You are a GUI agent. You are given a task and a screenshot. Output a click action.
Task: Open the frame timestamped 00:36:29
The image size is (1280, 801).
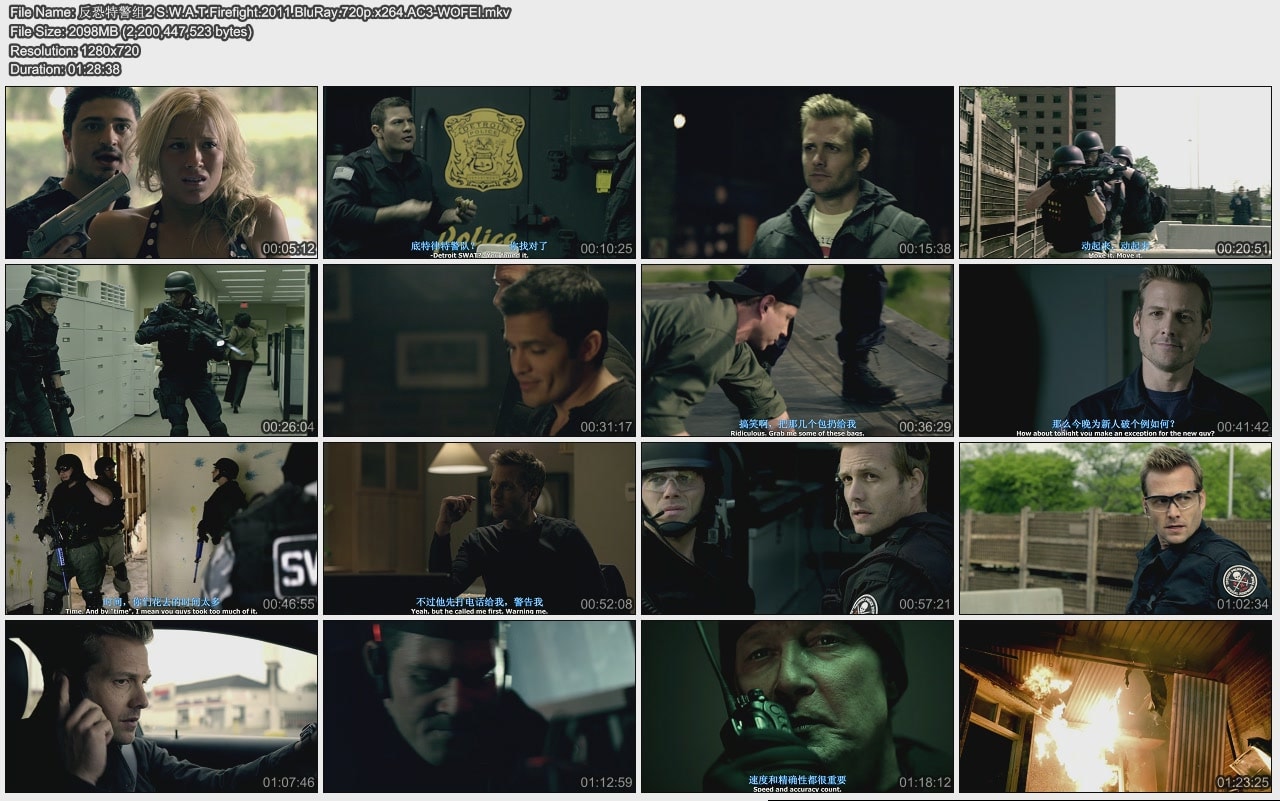(797, 350)
